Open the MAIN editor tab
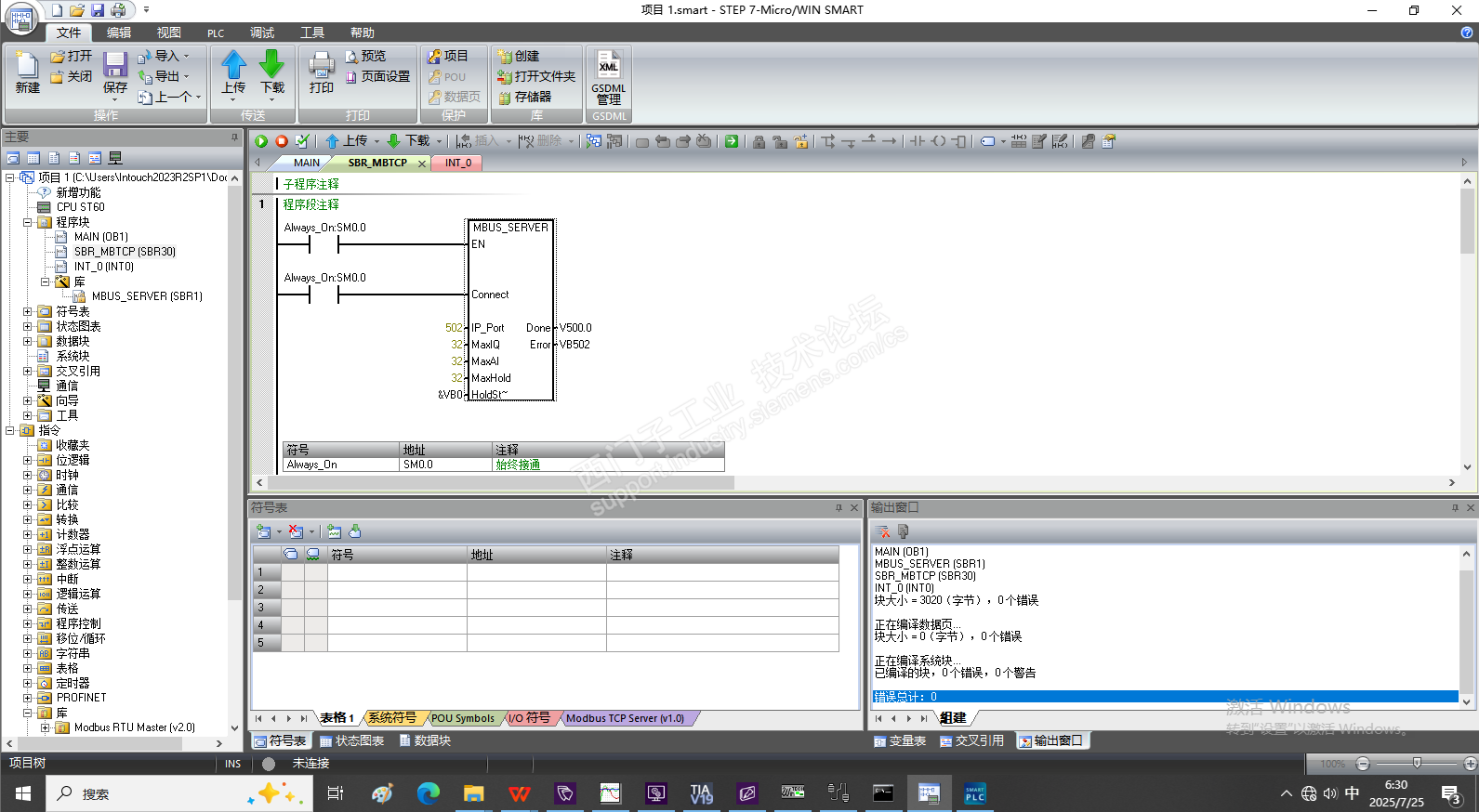The width and height of the screenshot is (1479, 812). pos(306,163)
